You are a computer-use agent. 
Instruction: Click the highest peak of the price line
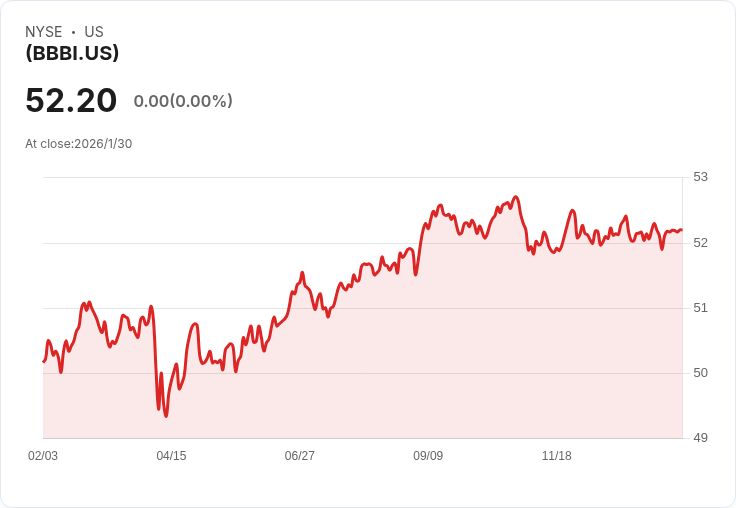point(515,197)
